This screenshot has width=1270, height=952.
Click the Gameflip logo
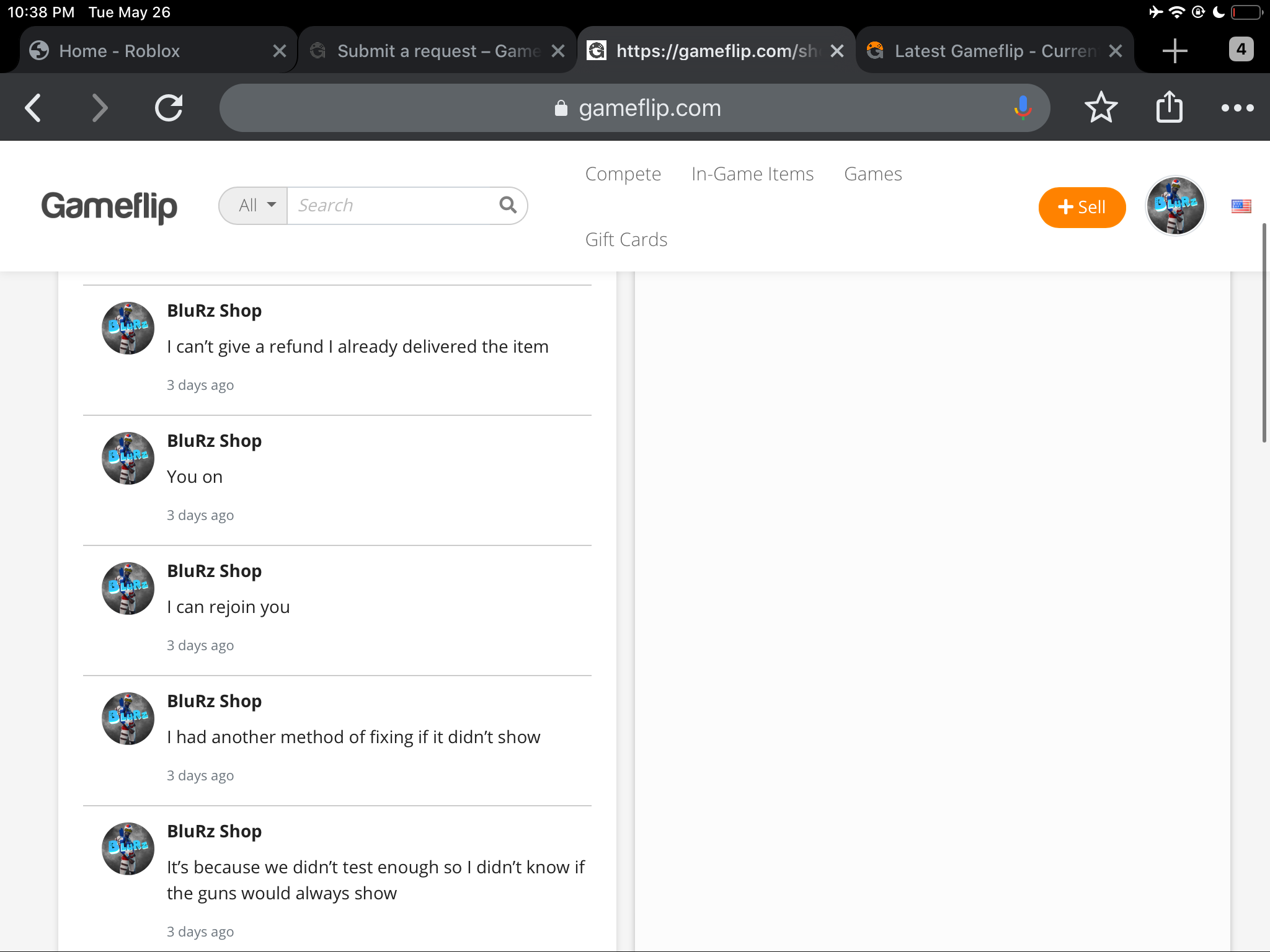109,206
